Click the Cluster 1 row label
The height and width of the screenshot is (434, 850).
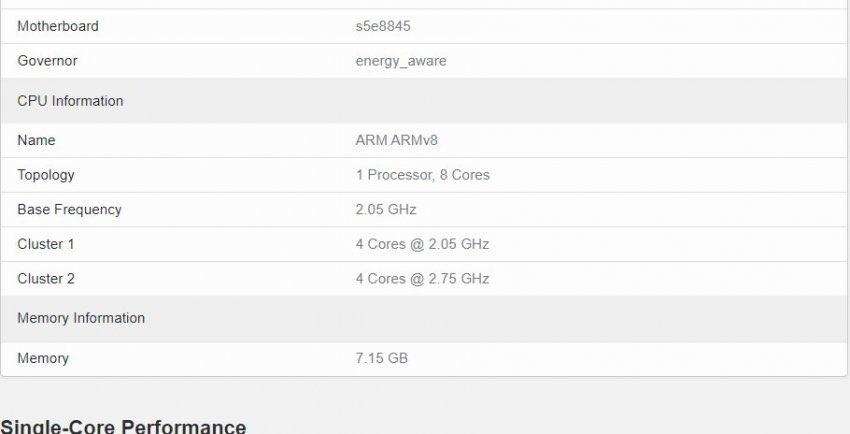click(x=46, y=244)
